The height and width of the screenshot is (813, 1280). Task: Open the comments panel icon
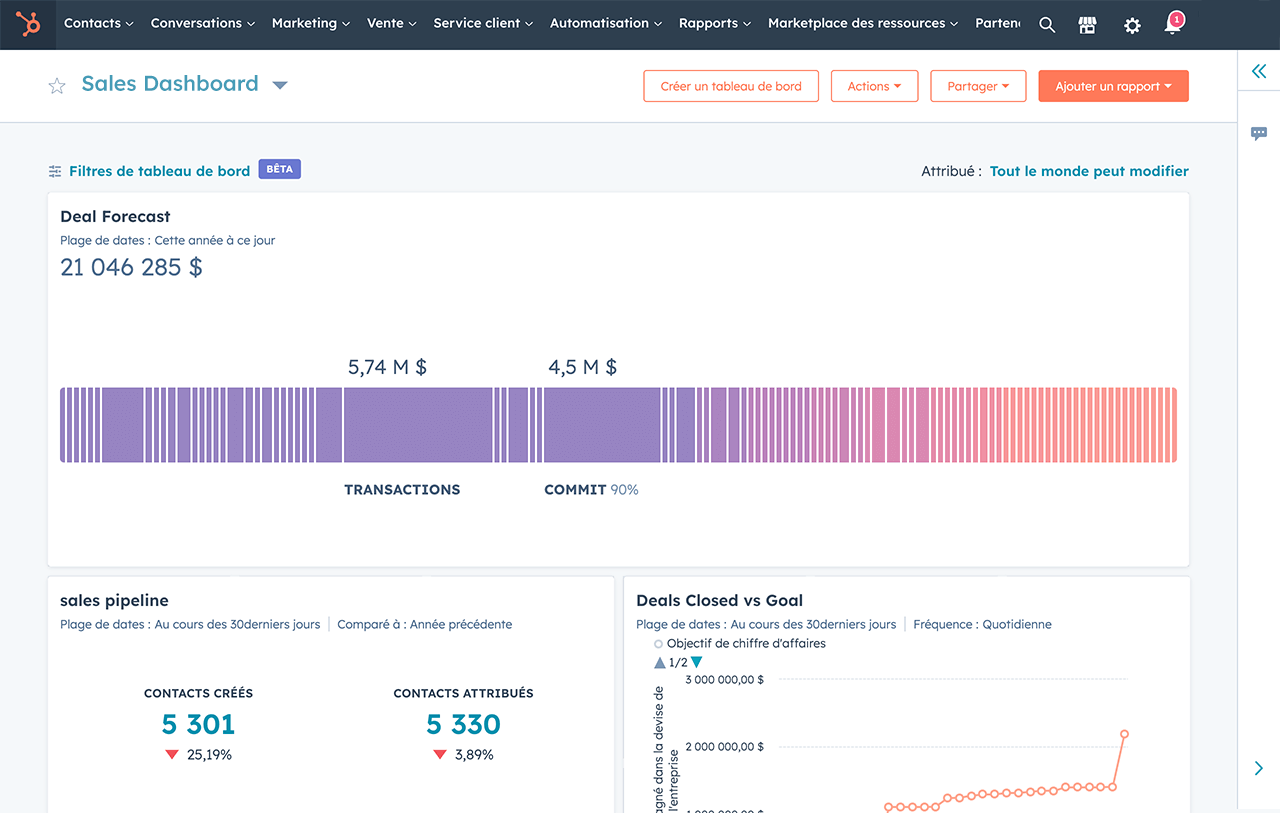tap(1258, 133)
